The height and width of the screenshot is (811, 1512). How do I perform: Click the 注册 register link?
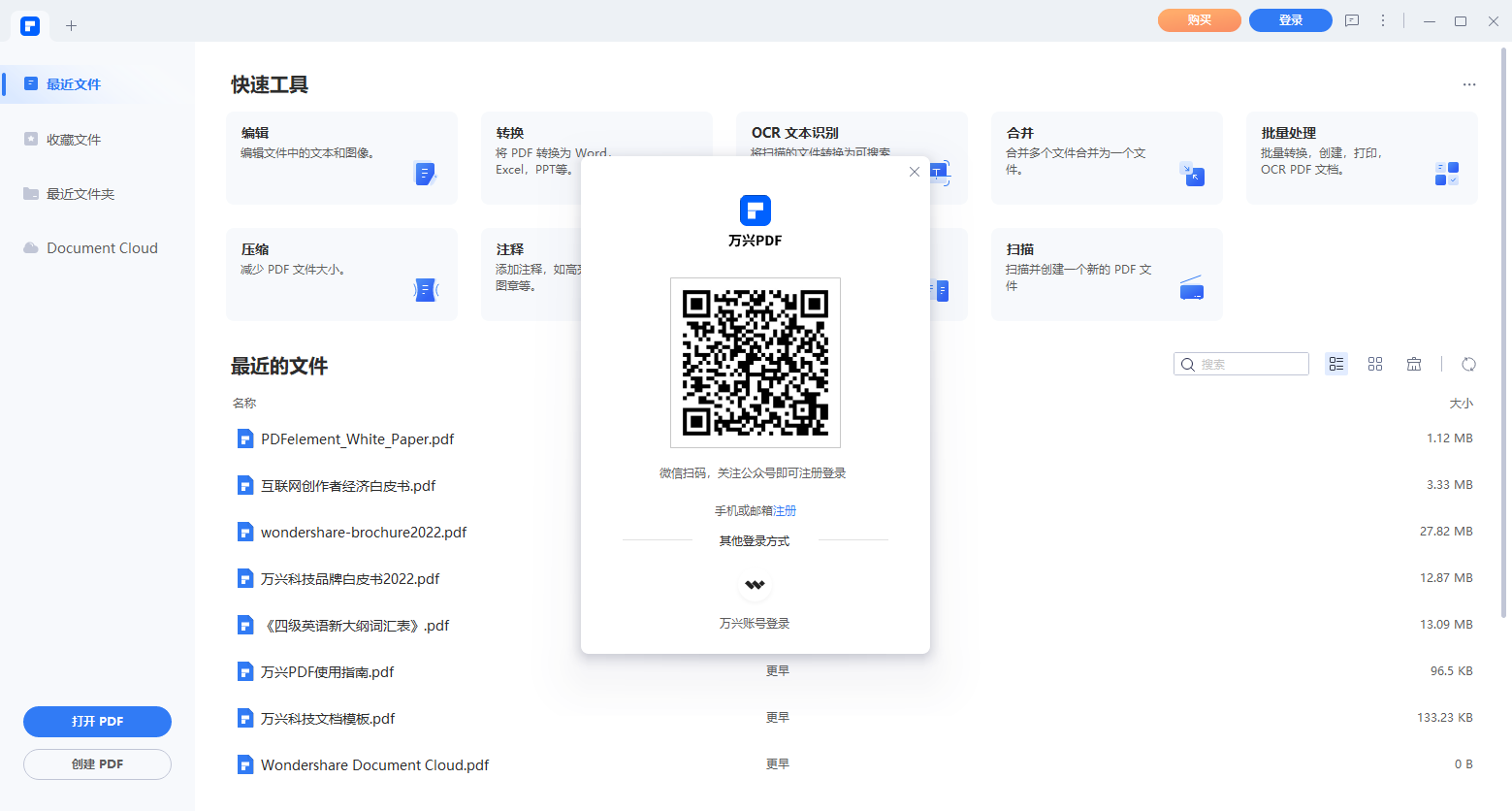(785, 510)
